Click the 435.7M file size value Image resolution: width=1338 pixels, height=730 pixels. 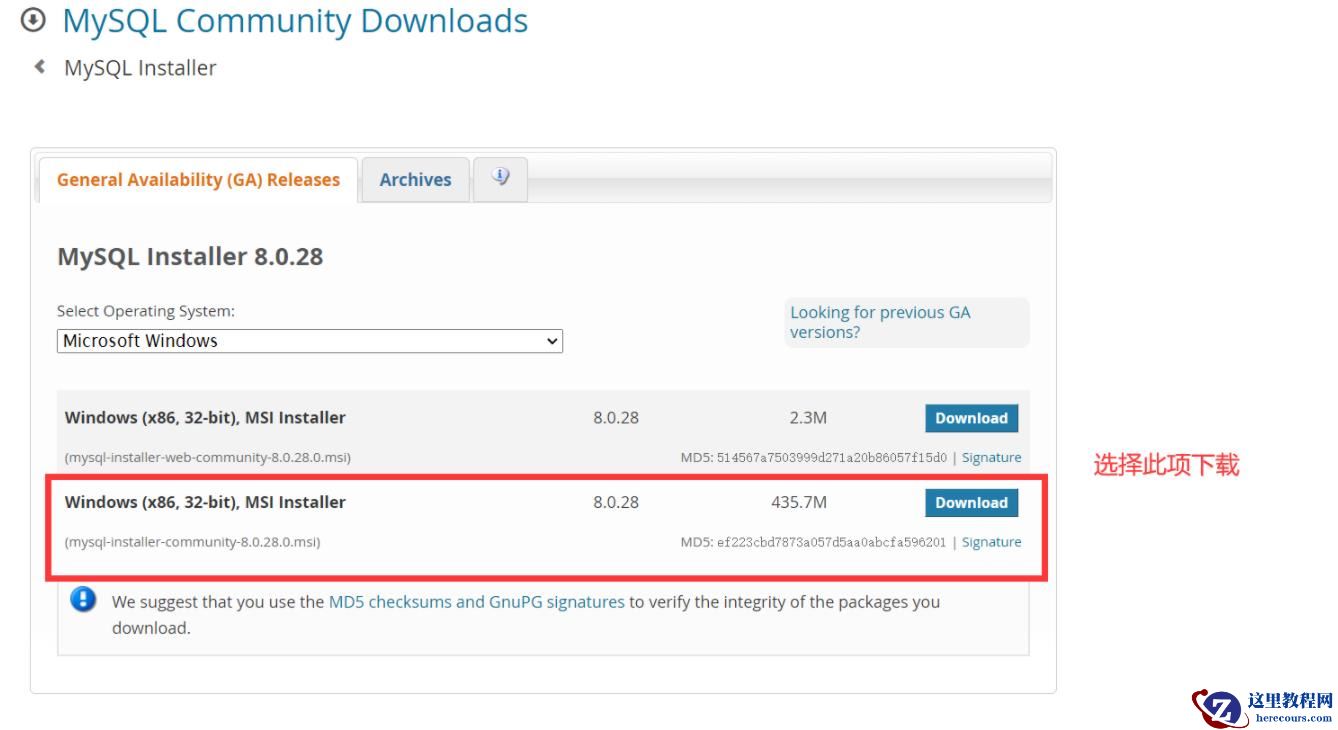pos(799,502)
